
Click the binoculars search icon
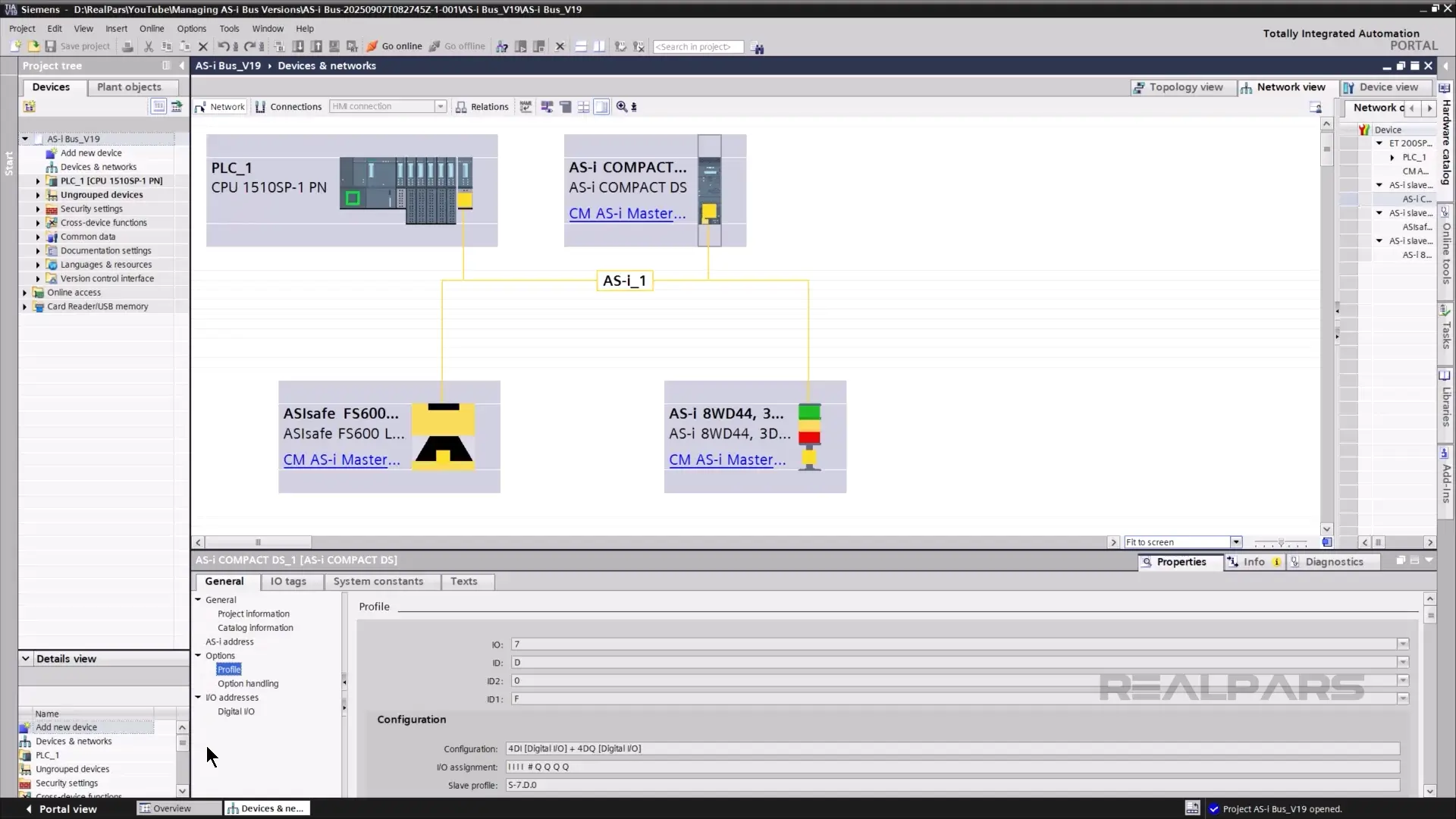tap(758, 47)
